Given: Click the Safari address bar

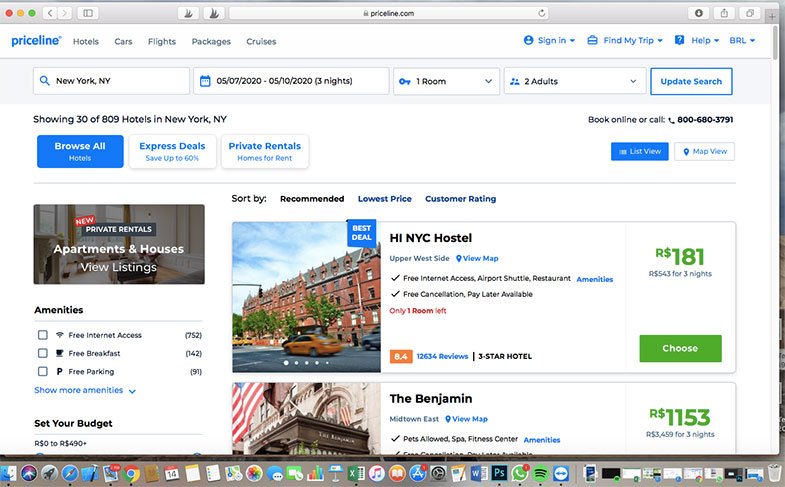Looking at the screenshot, I should (x=388, y=13).
